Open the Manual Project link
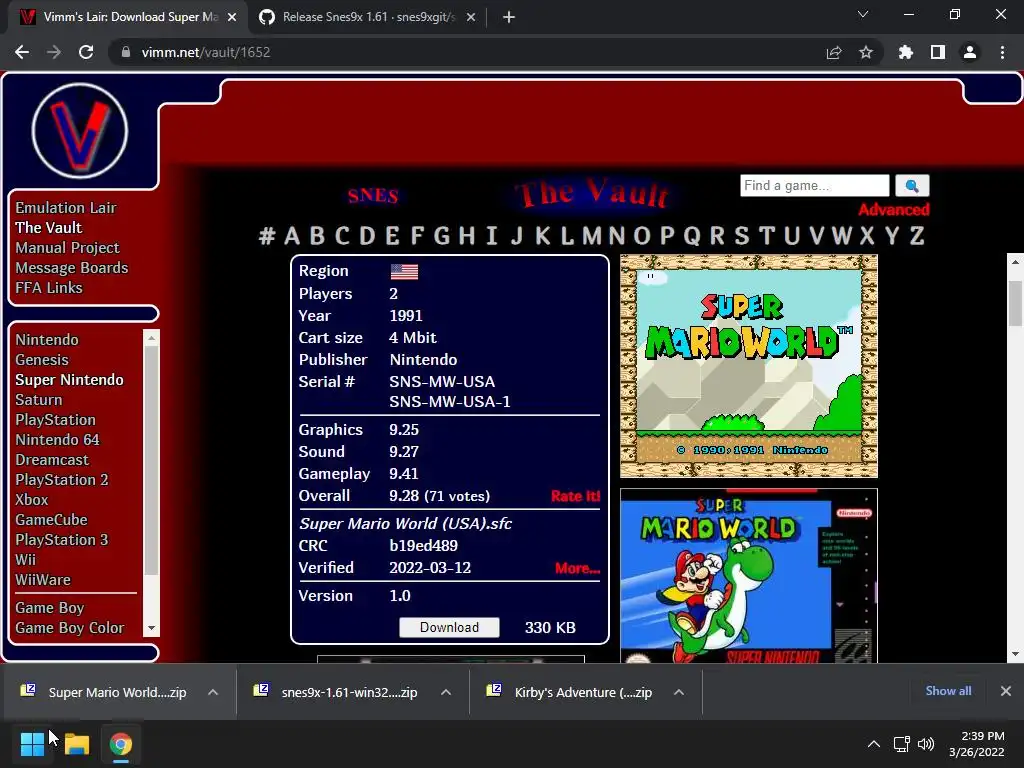The image size is (1024, 768). 67,248
